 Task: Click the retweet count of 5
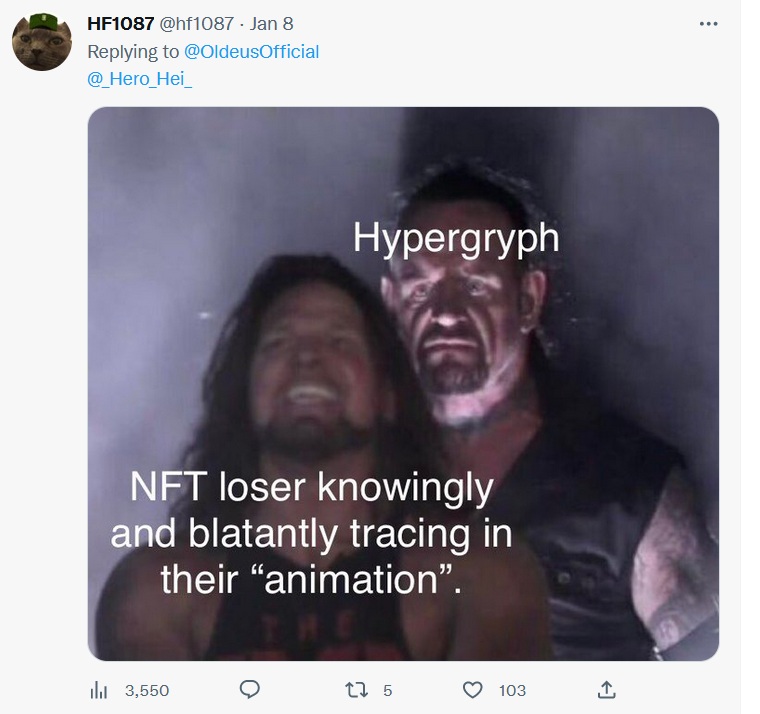point(387,690)
